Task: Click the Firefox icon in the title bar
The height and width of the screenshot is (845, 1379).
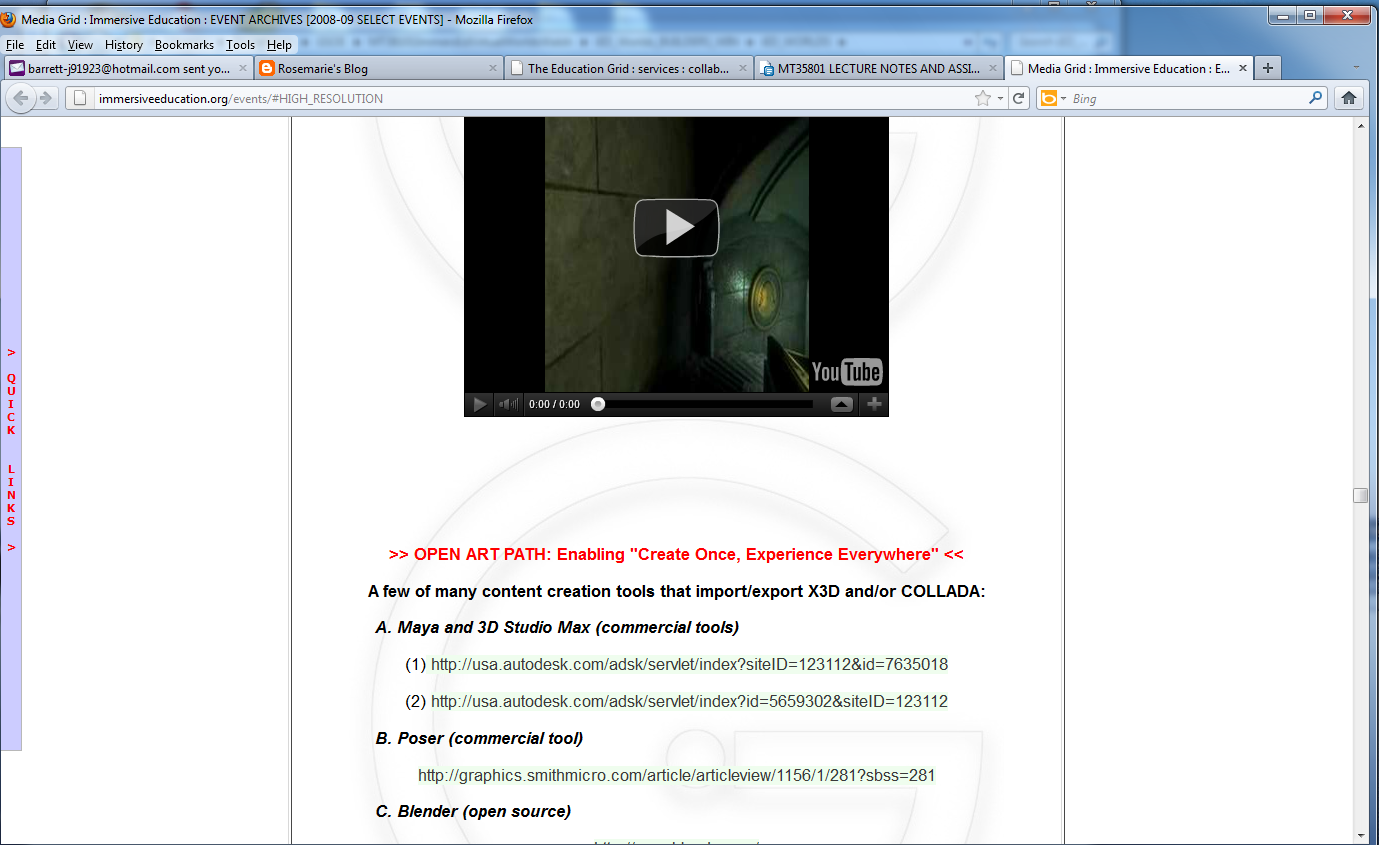Action: pyautogui.click(x=10, y=19)
